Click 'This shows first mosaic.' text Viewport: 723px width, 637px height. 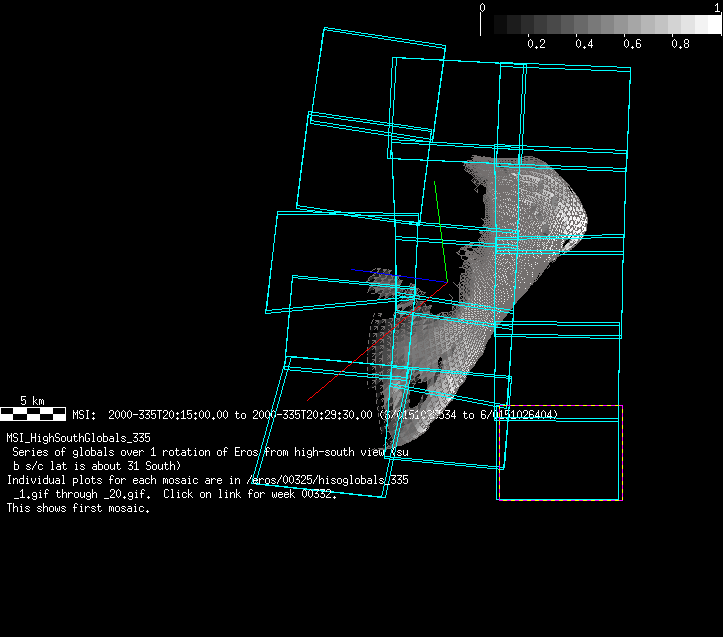coord(78,508)
